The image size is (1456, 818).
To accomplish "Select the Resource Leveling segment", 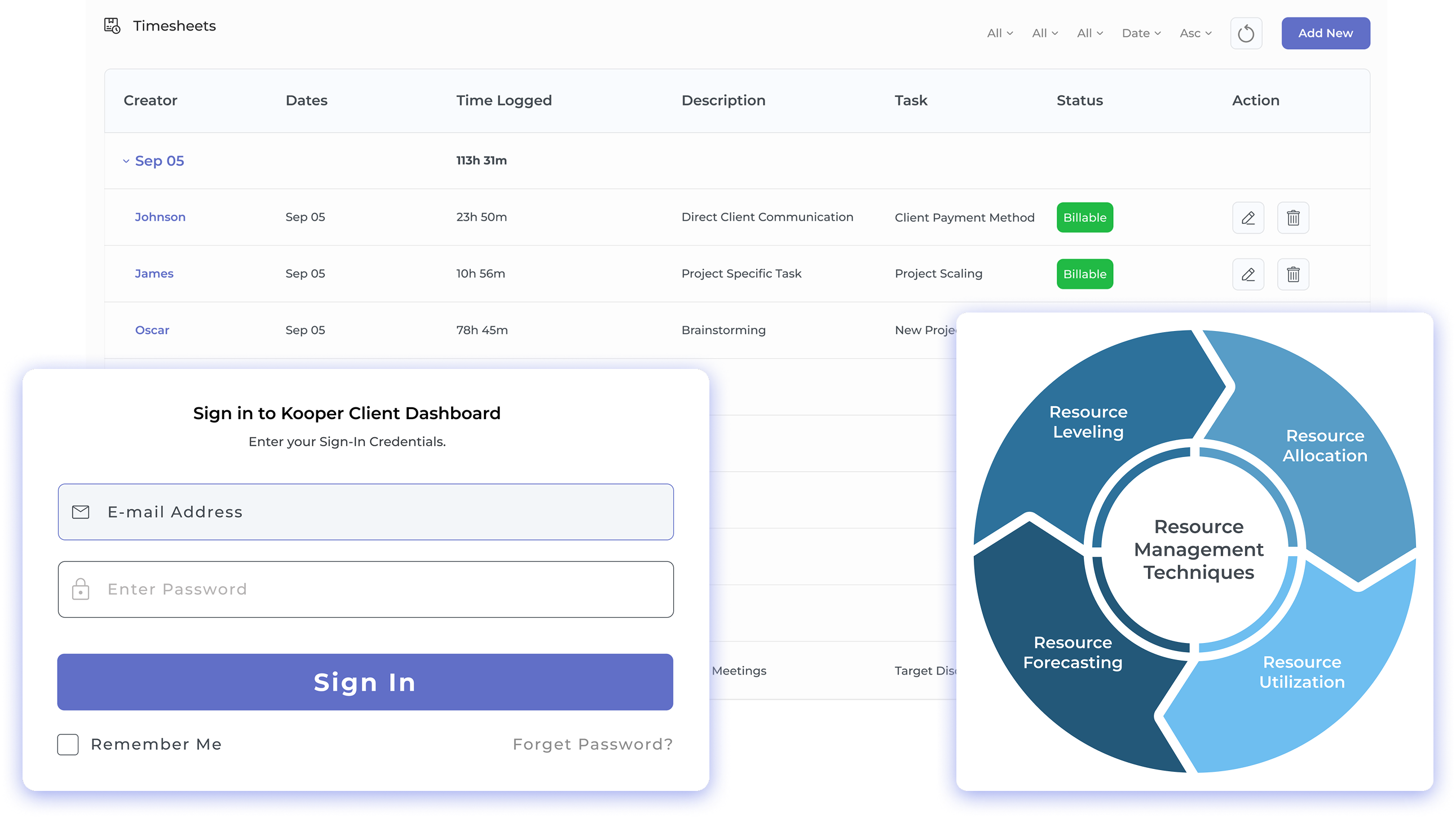I will 1088,422.
